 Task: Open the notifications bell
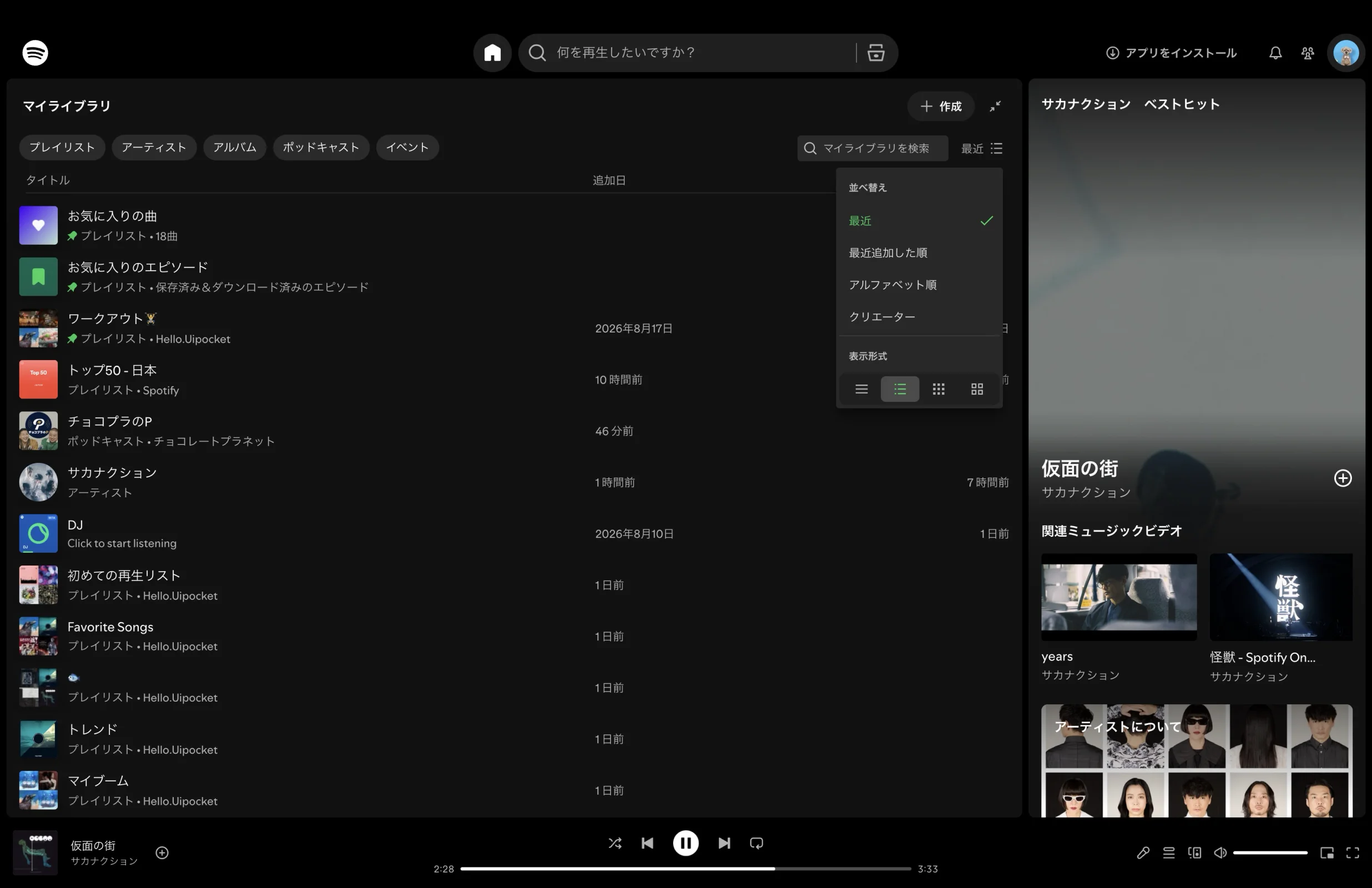click(1275, 53)
